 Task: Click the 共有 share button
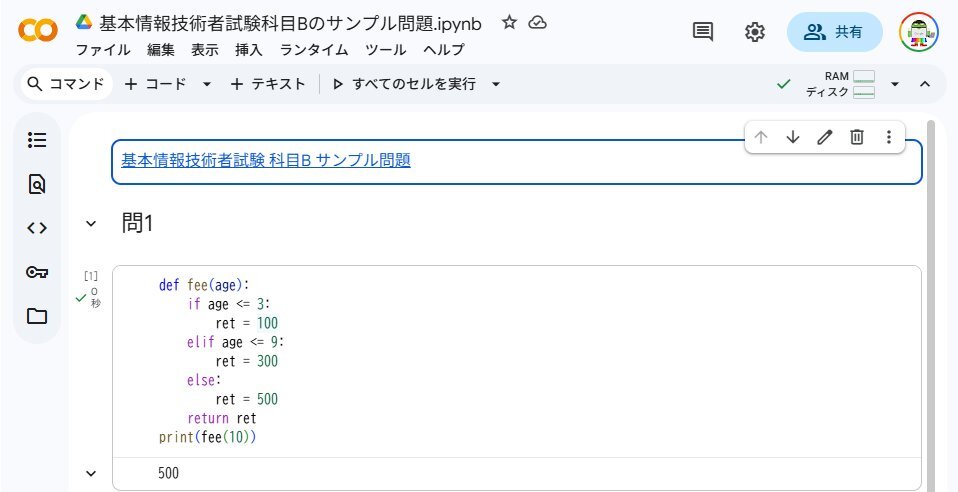click(x=835, y=32)
